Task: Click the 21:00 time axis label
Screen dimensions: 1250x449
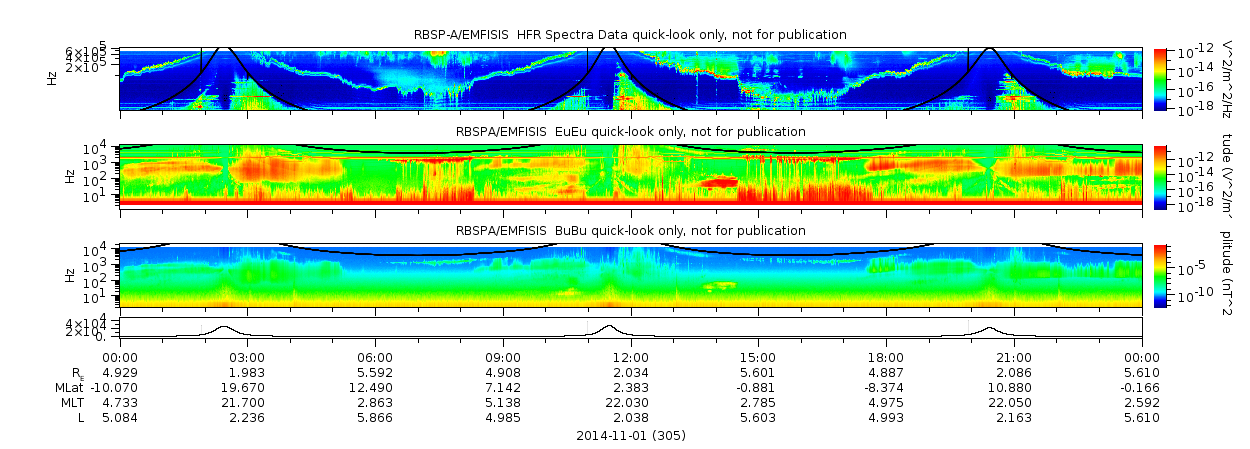Action: point(1014,359)
